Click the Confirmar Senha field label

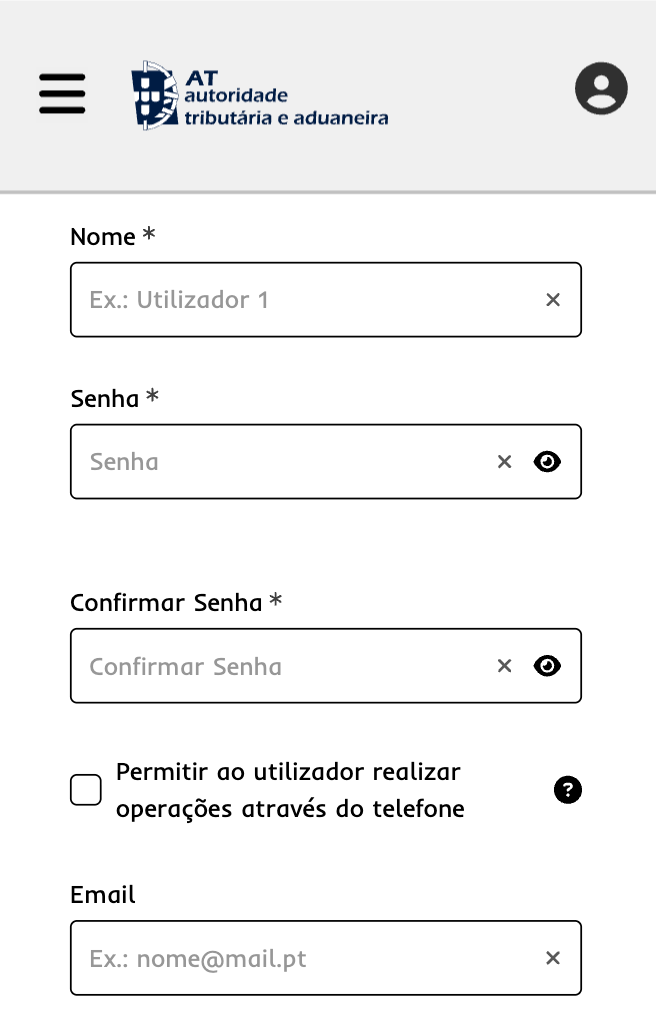[166, 603]
